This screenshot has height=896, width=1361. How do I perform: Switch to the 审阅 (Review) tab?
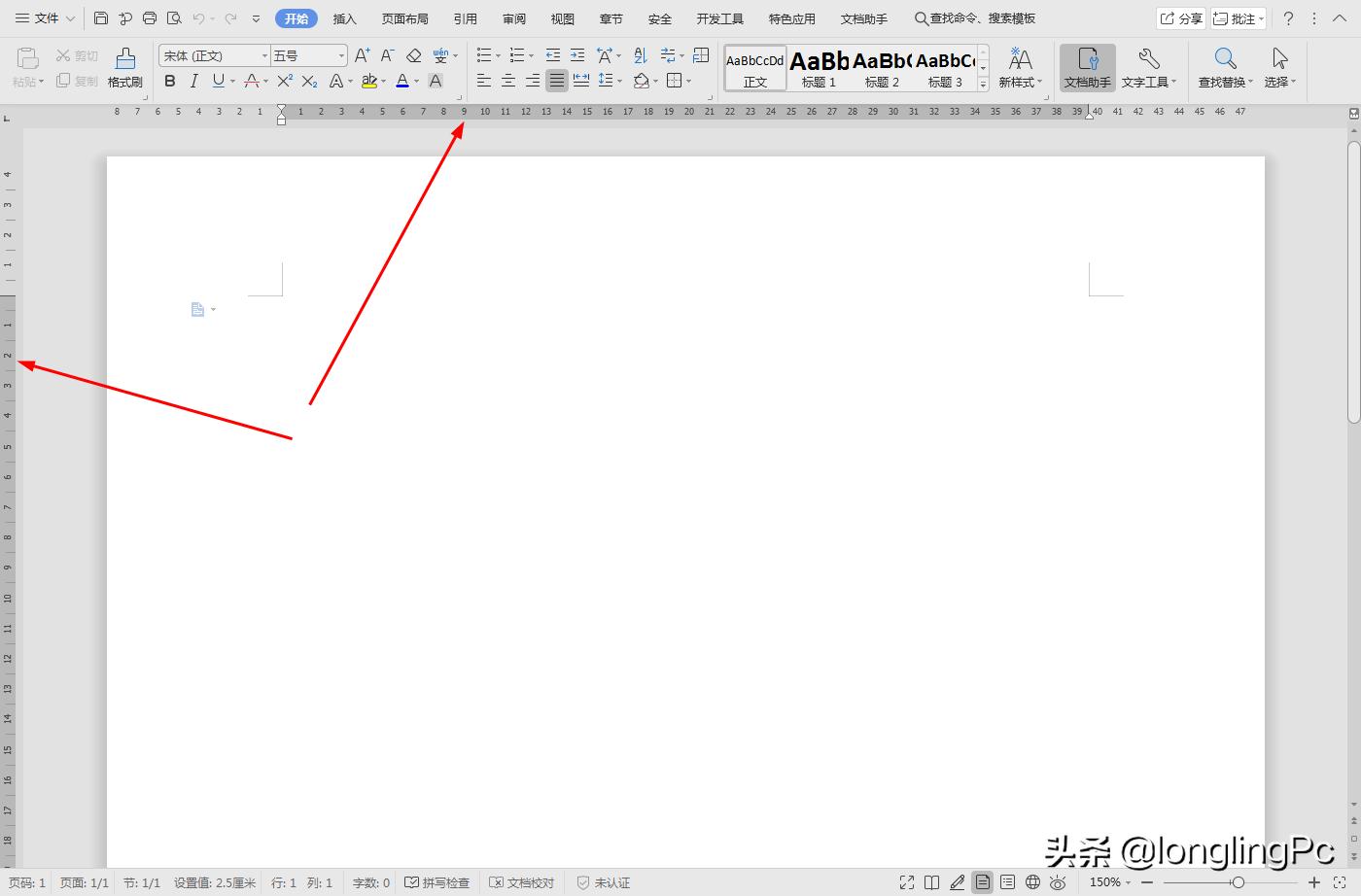click(x=514, y=18)
